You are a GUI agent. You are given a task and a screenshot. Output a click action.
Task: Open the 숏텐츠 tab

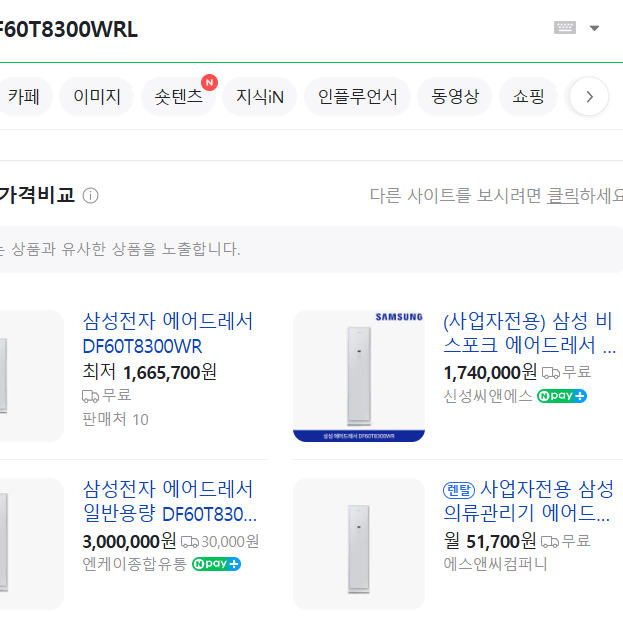coord(178,97)
